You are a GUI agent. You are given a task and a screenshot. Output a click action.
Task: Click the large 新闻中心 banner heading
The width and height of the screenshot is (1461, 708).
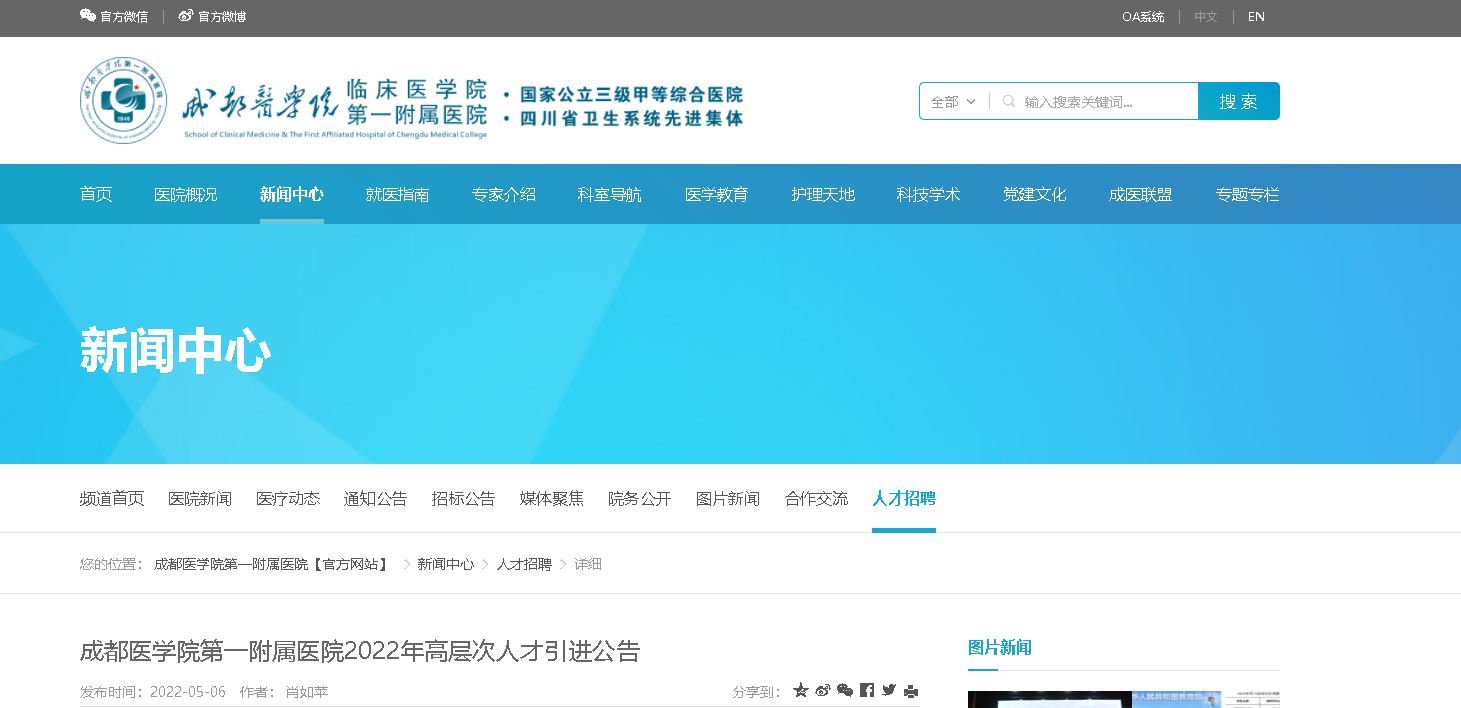(176, 352)
